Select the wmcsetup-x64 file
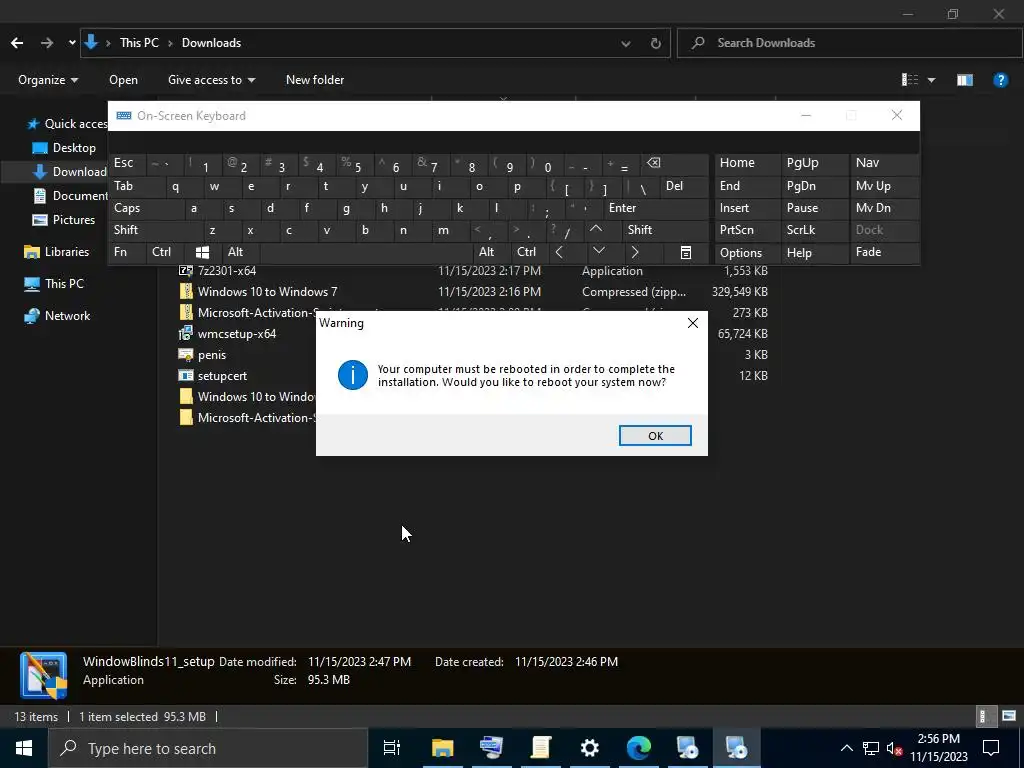 pos(236,334)
